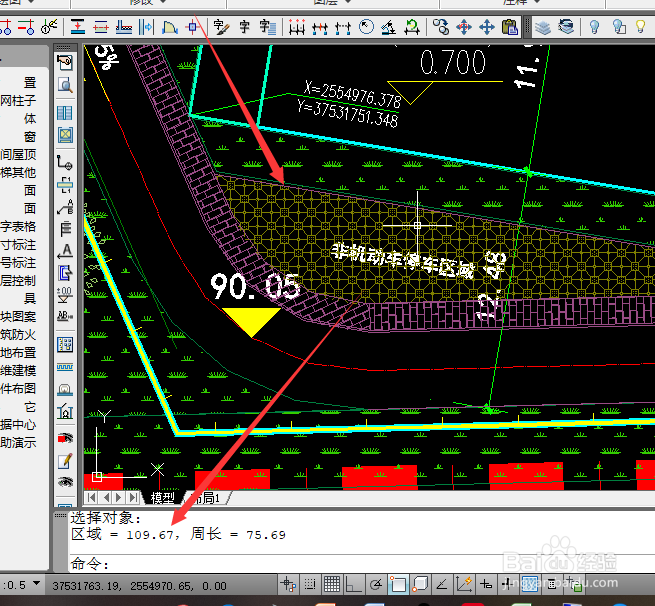Go to previous layout tab arrow
Screen dimensions: 655x606
point(106,497)
